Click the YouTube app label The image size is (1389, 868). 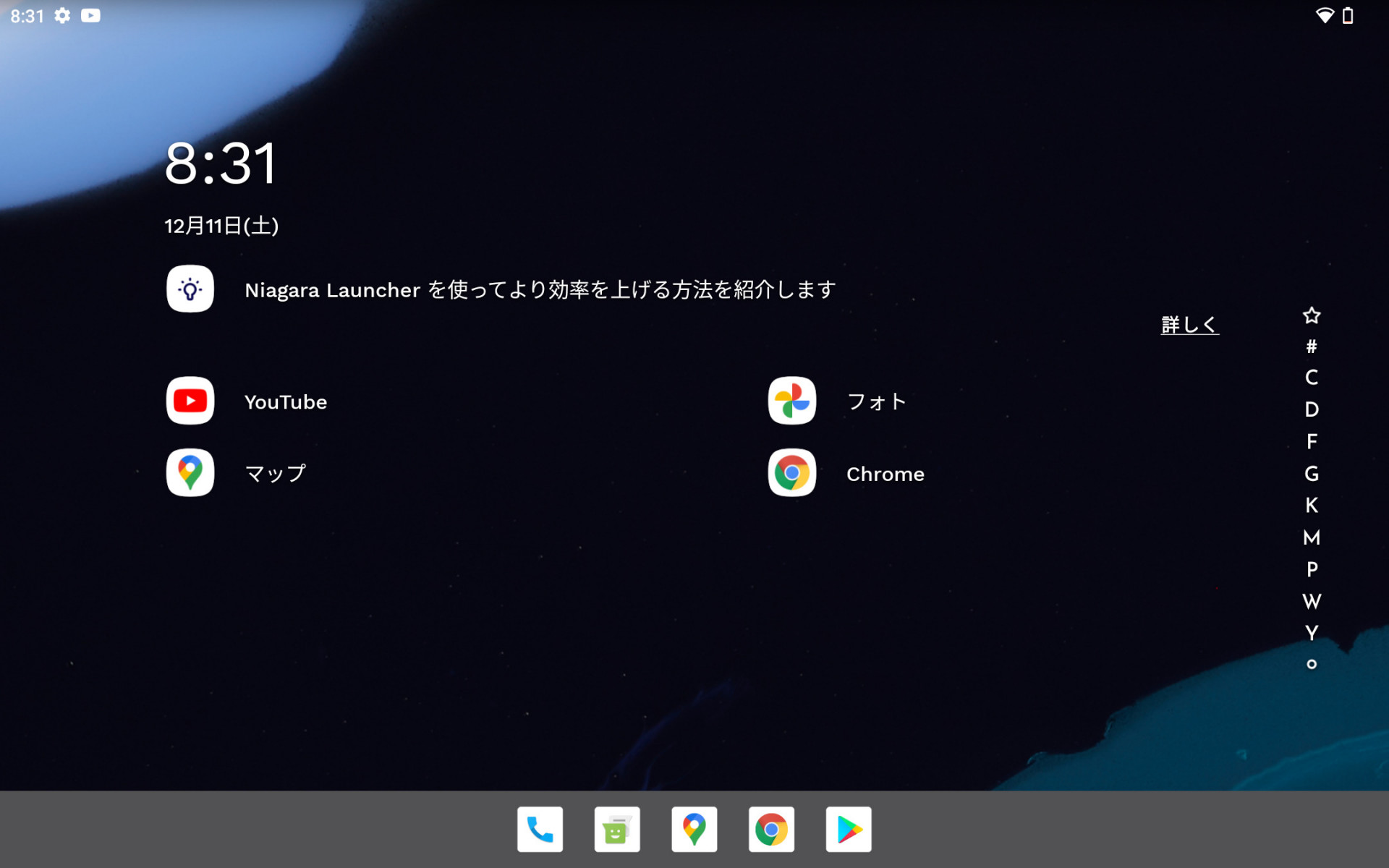pos(286,402)
